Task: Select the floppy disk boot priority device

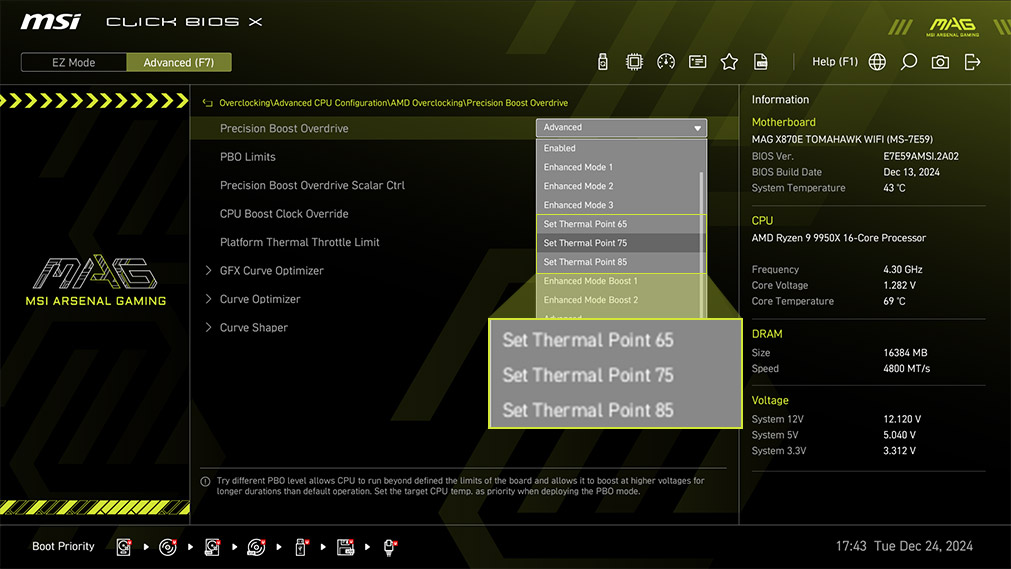Action: click(346, 547)
